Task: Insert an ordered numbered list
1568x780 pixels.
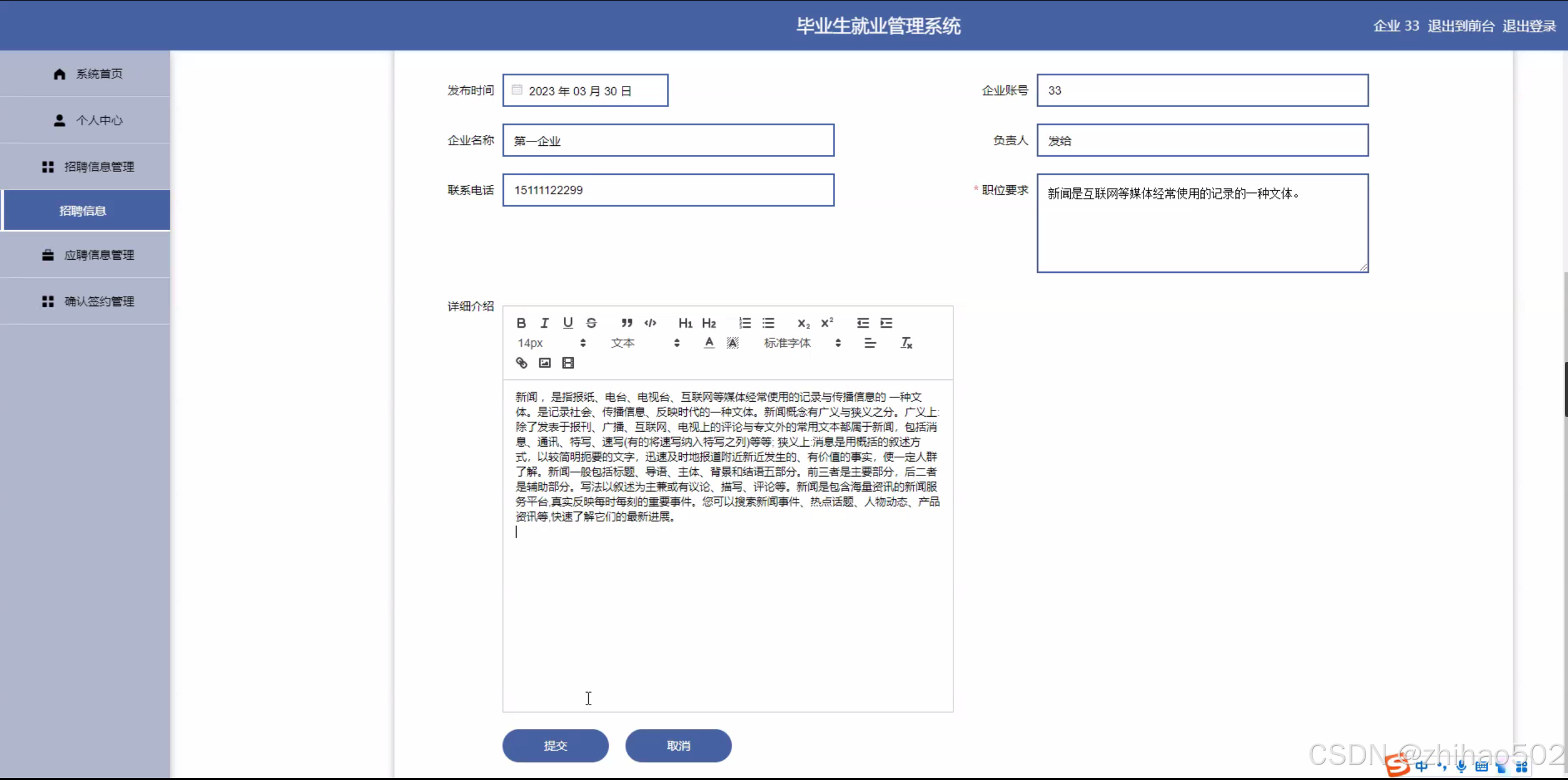Action: point(745,323)
